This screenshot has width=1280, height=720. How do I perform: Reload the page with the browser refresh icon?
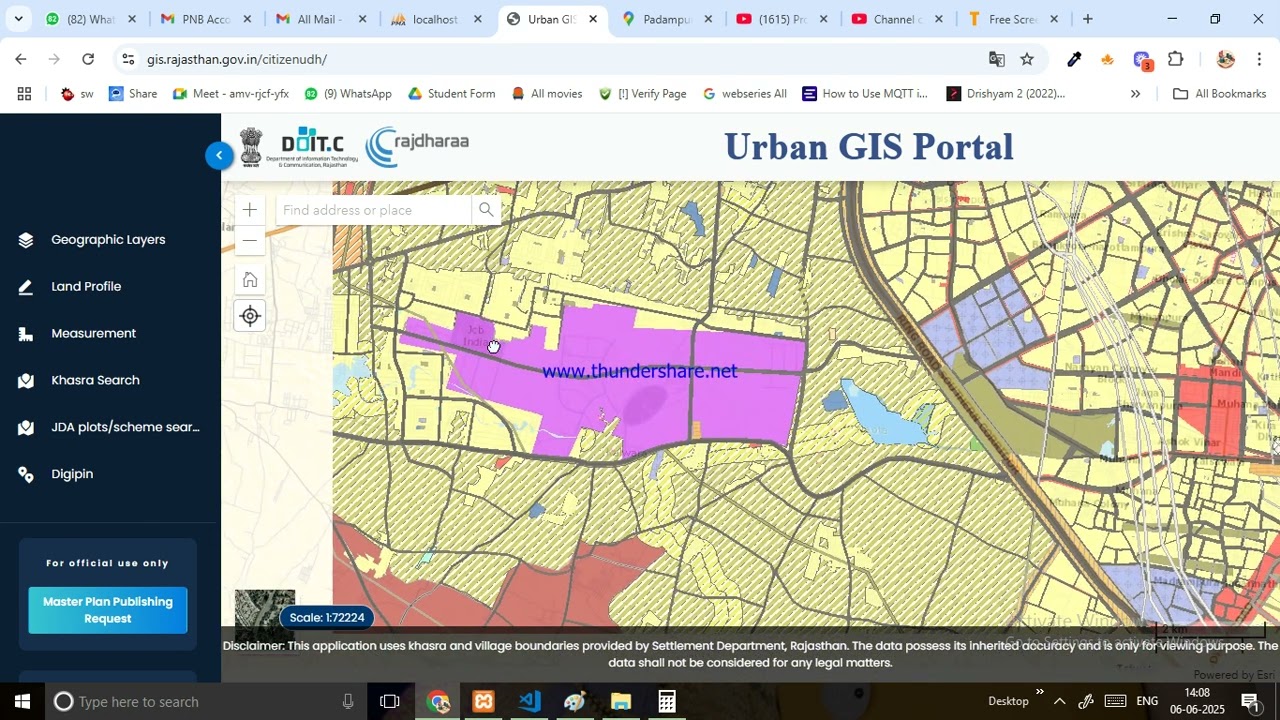88,60
